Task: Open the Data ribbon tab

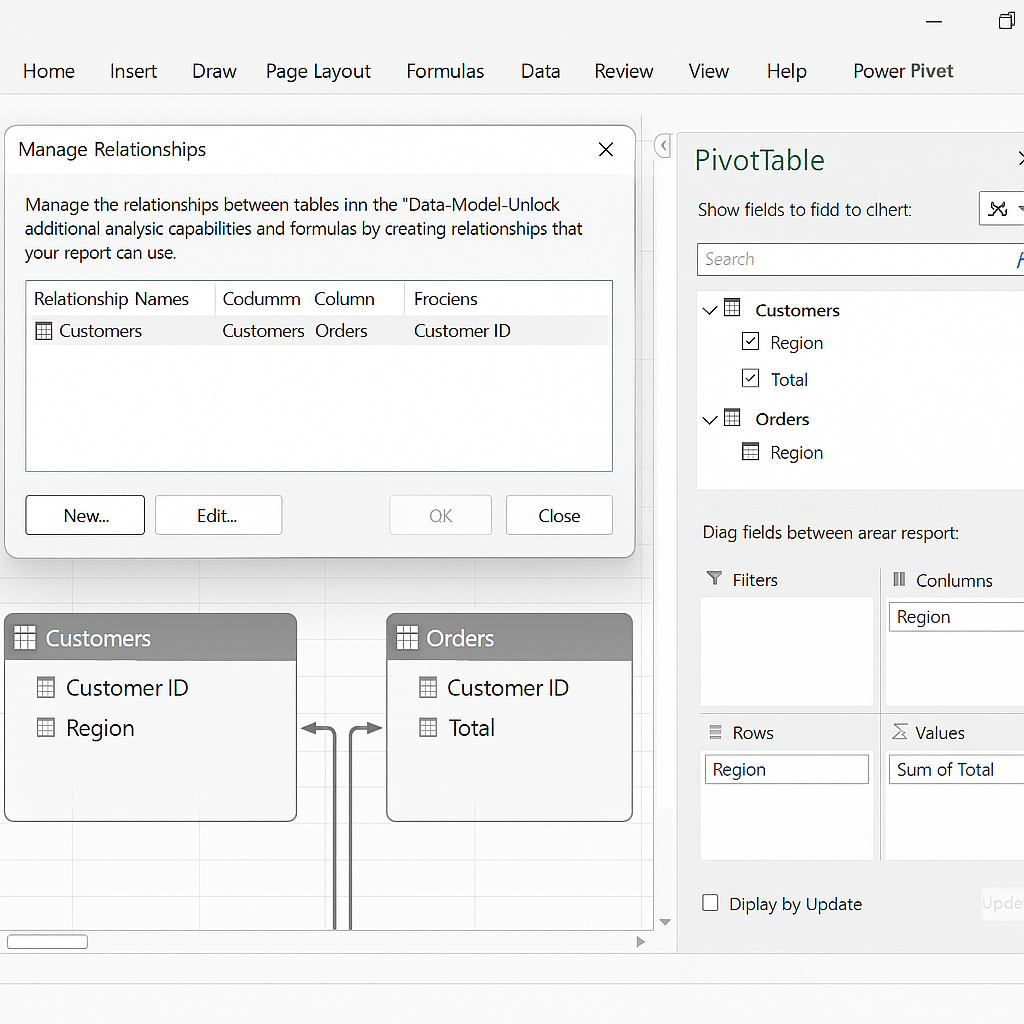Action: (x=540, y=71)
